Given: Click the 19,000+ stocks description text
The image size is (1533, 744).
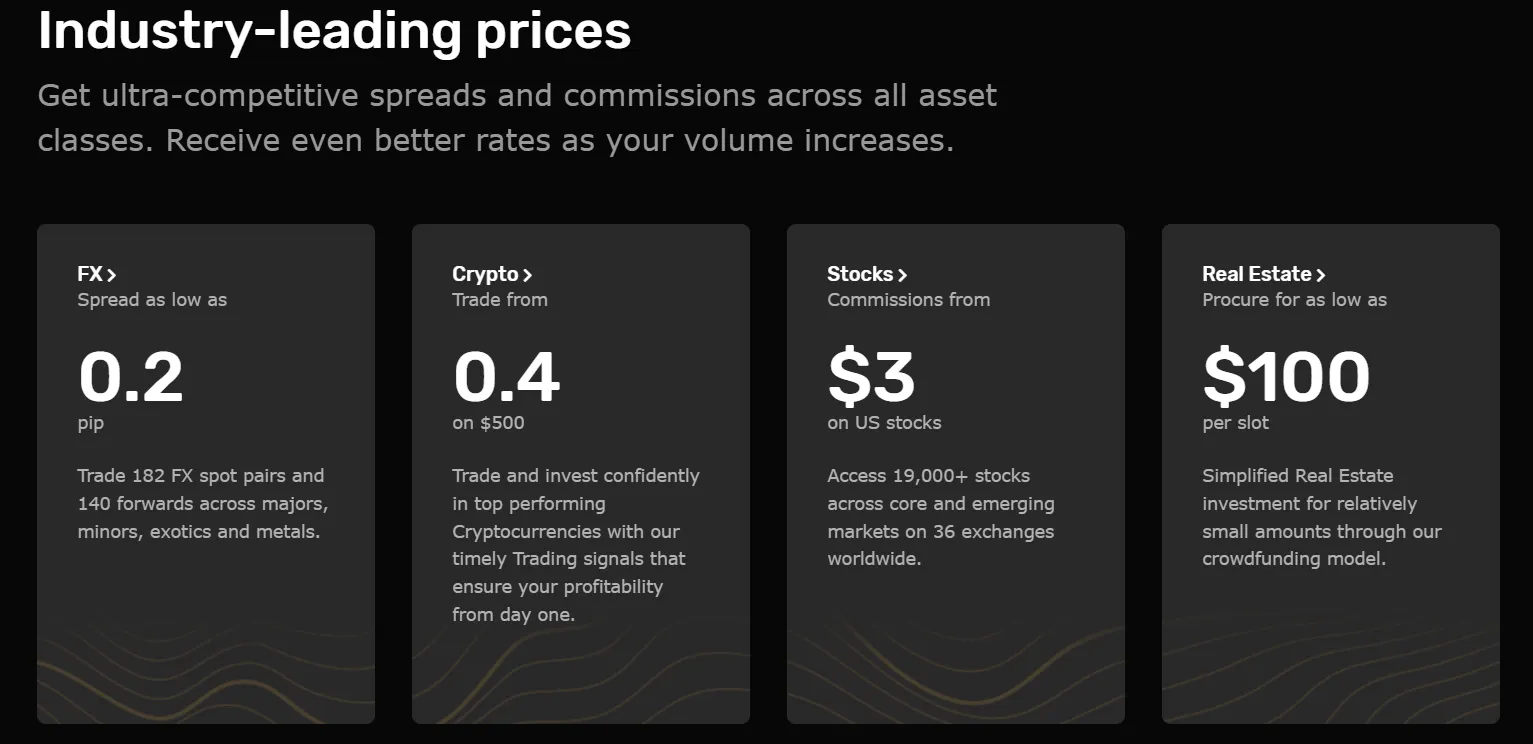Looking at the screenshot, I should pyautogui.click(x=940, y=517).
